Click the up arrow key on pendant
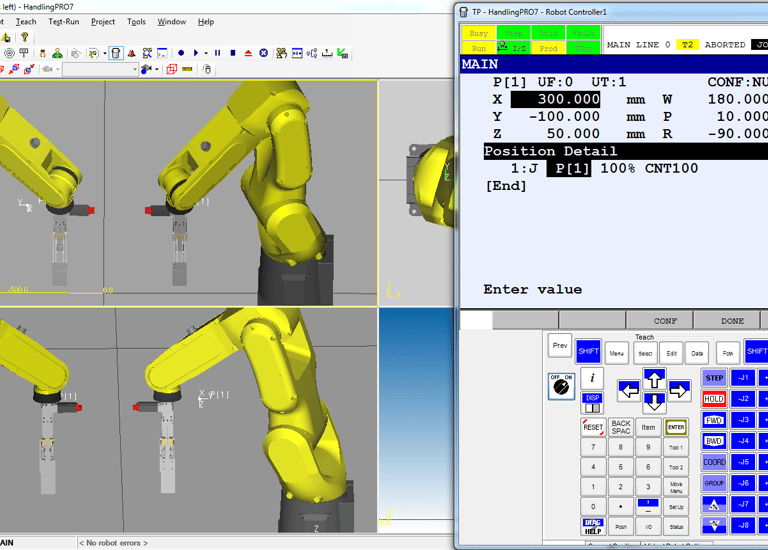 (x=654, y=379)
